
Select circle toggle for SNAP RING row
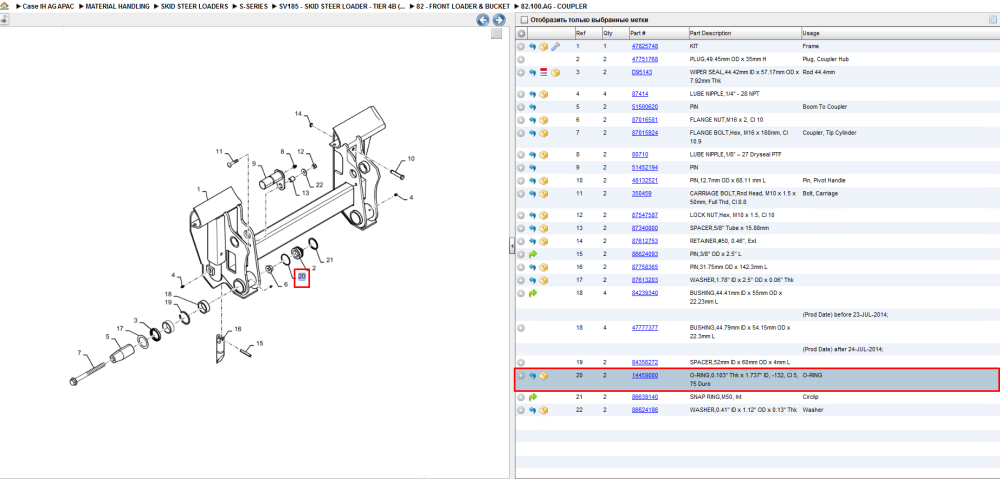click(x=521, y=397)
